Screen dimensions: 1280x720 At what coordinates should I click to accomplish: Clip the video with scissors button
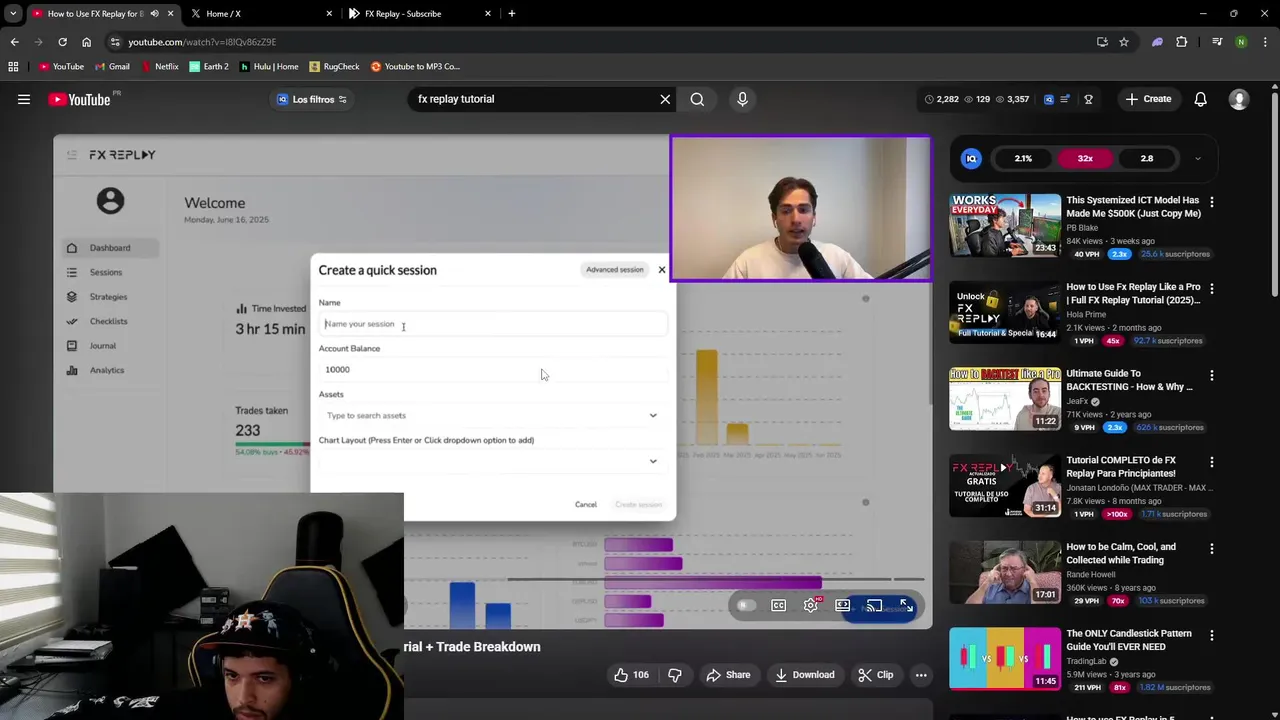point(875,675)
